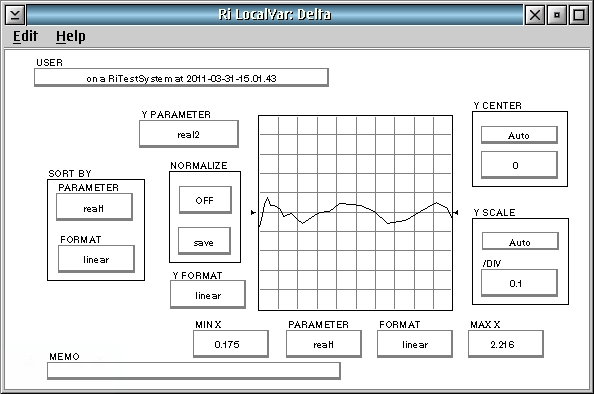Toggle Y CENTER Auto button
The image size is (594, 394).
pos(519,135)
